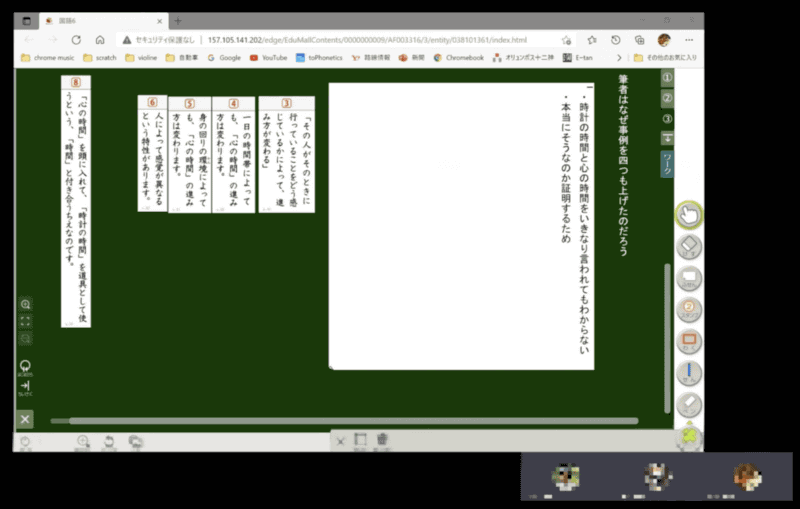
Task: Open the browser history icon
Action: click(616, 40)
